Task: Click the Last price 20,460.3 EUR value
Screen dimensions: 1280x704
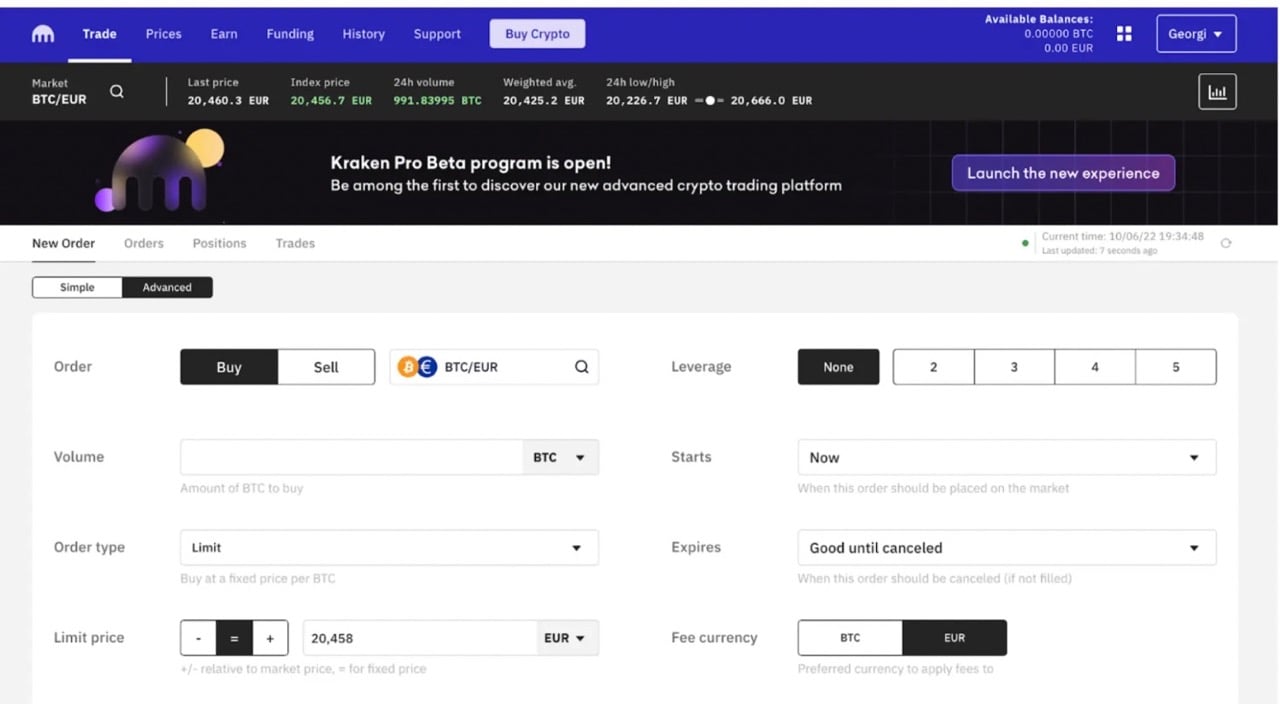Action: click(228, 101)
